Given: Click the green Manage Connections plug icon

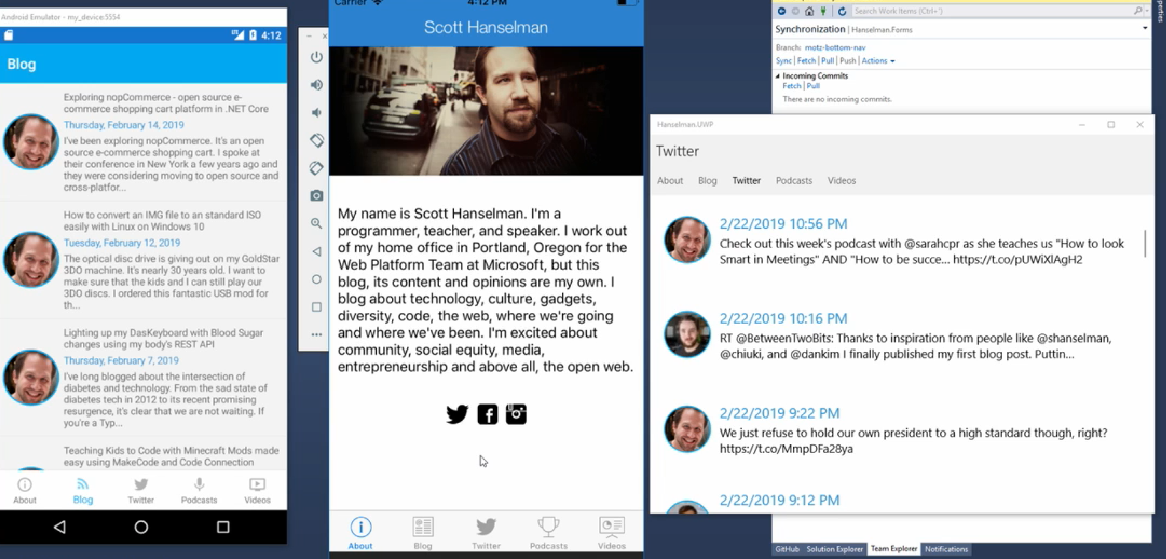Looking at the screenshot, I should click(x=823, y=11).
